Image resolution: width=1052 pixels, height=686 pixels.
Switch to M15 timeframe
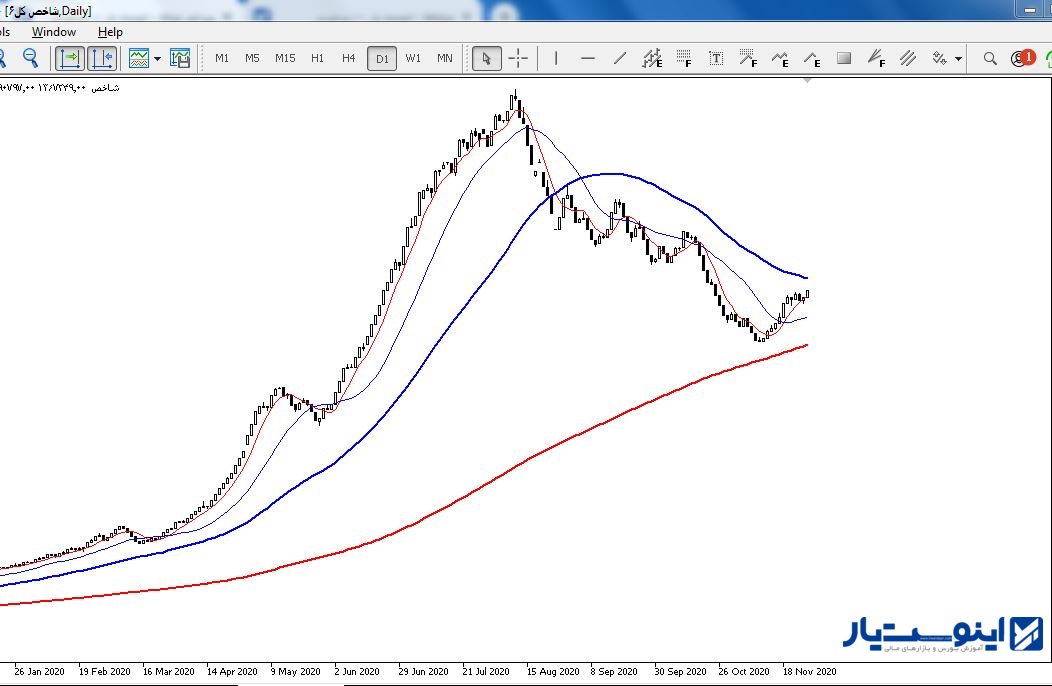click(285, 58)
